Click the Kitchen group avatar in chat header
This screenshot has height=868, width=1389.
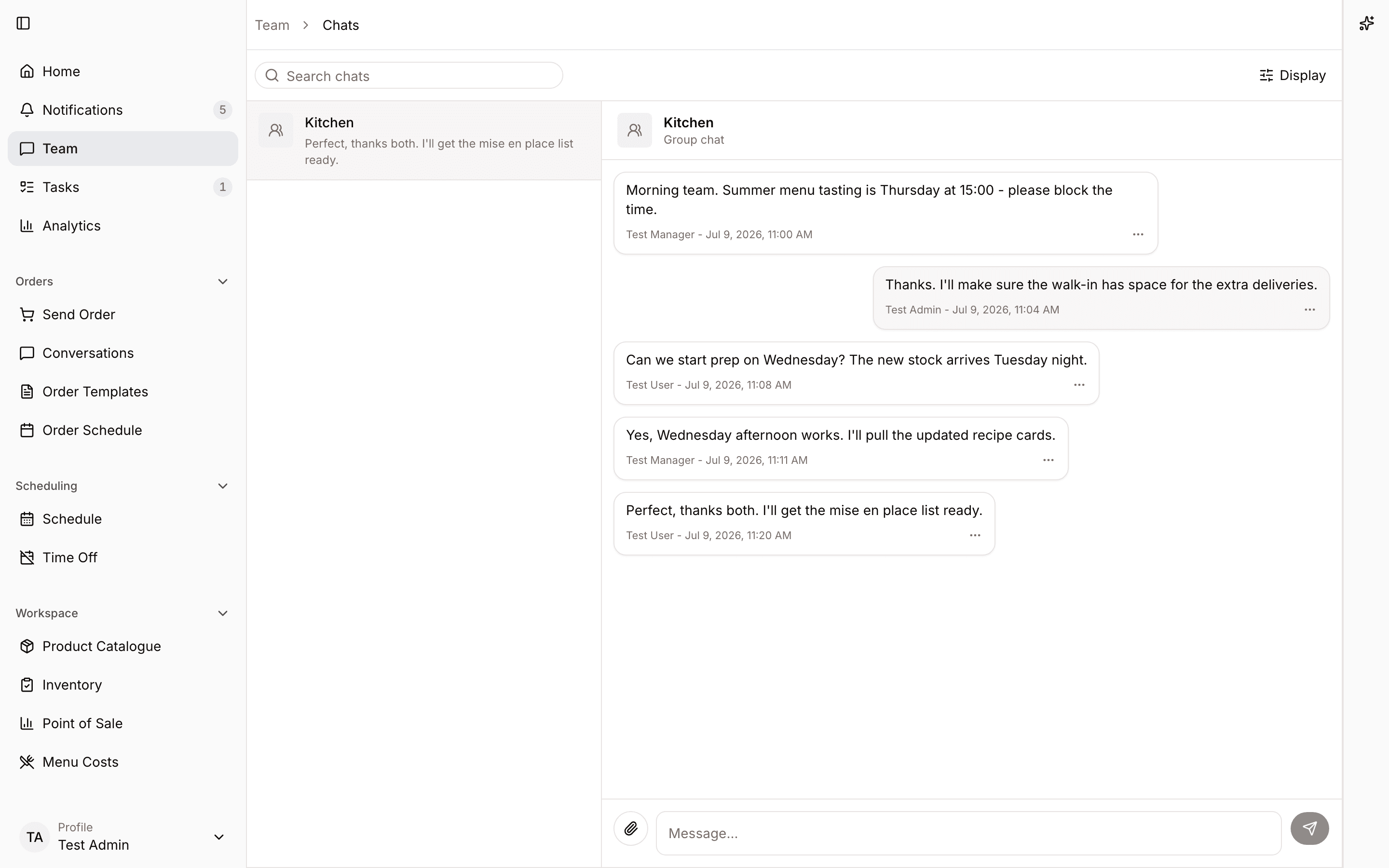click(634, 130)
